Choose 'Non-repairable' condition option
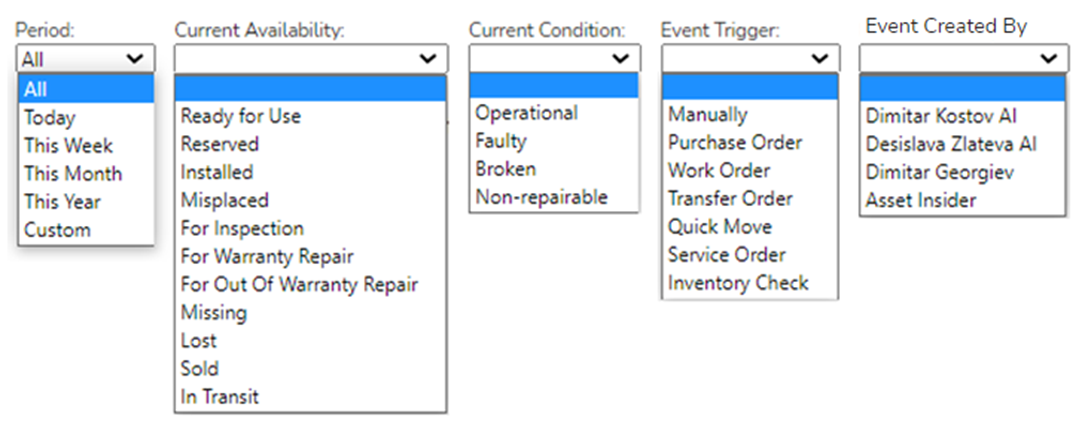1085x423 pixels. (542, 197)
